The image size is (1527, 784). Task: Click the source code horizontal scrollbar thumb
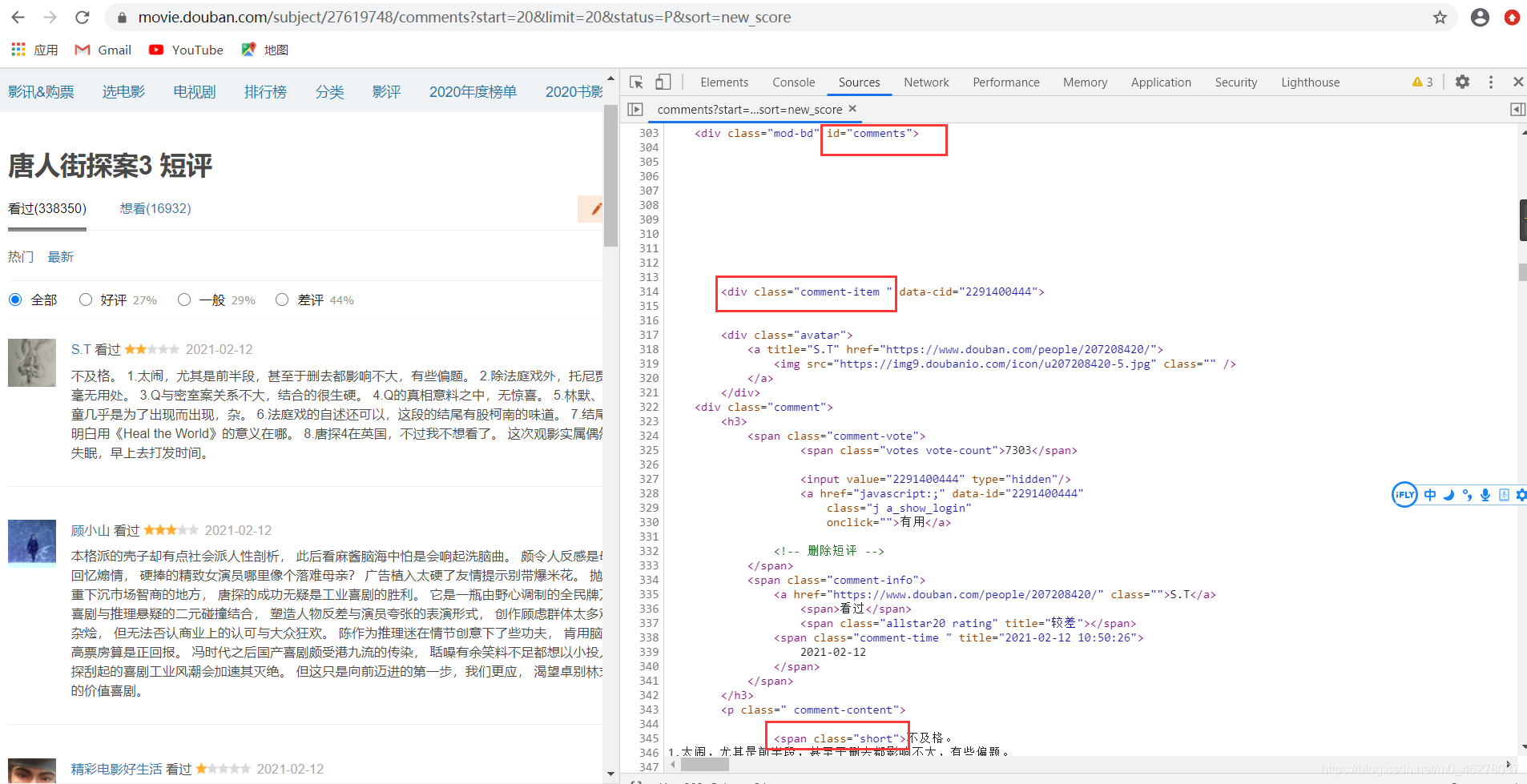coord(705,765)
